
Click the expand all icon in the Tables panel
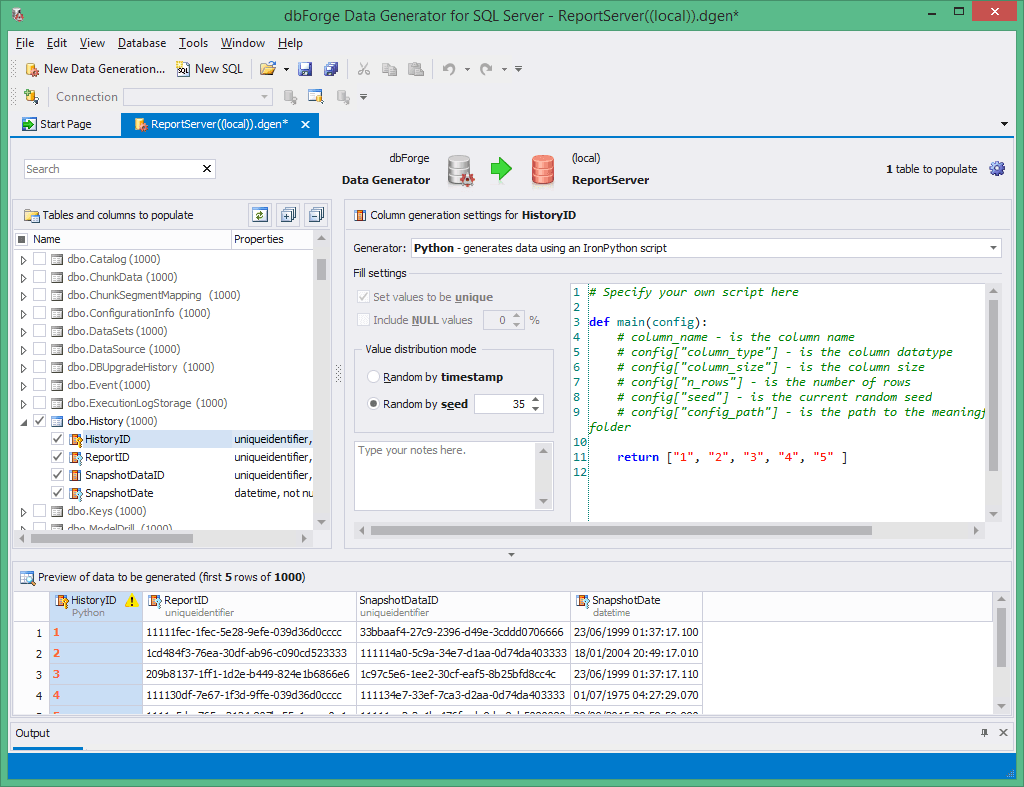click(288, 215)
